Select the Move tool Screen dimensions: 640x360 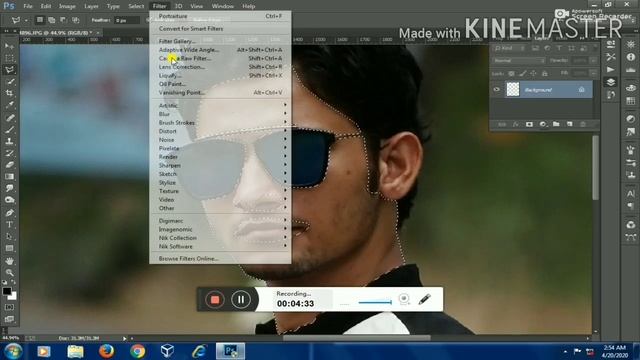tap(9, 46)
